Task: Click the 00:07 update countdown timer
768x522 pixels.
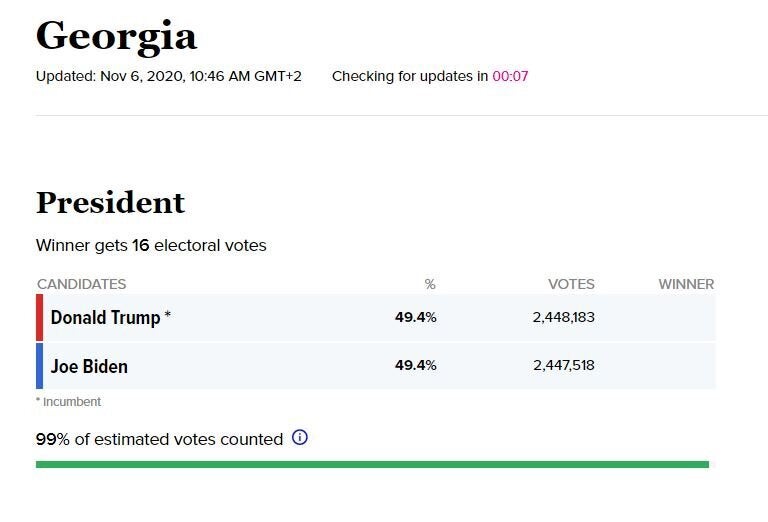Action: coord(510,76)
